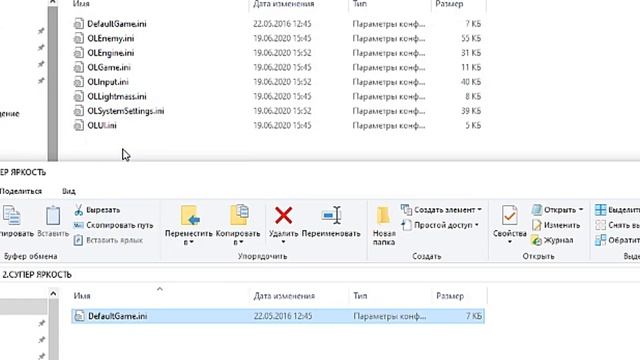The height and width of the screenshot is (360, 640).
Task: Select DefaultGame.ini name in upper window
Action: tap(117, 24)
